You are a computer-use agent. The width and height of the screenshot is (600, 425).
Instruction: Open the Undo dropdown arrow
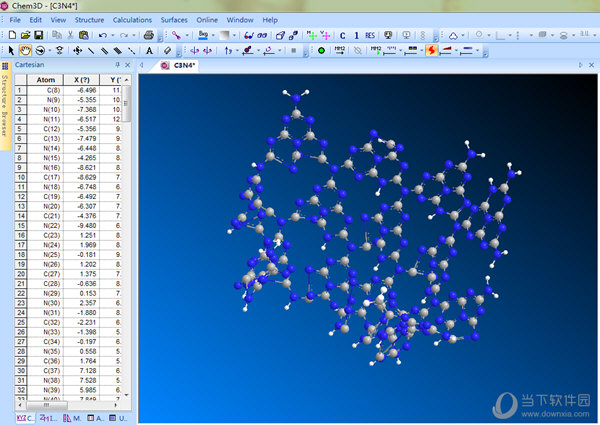[112, 35]
